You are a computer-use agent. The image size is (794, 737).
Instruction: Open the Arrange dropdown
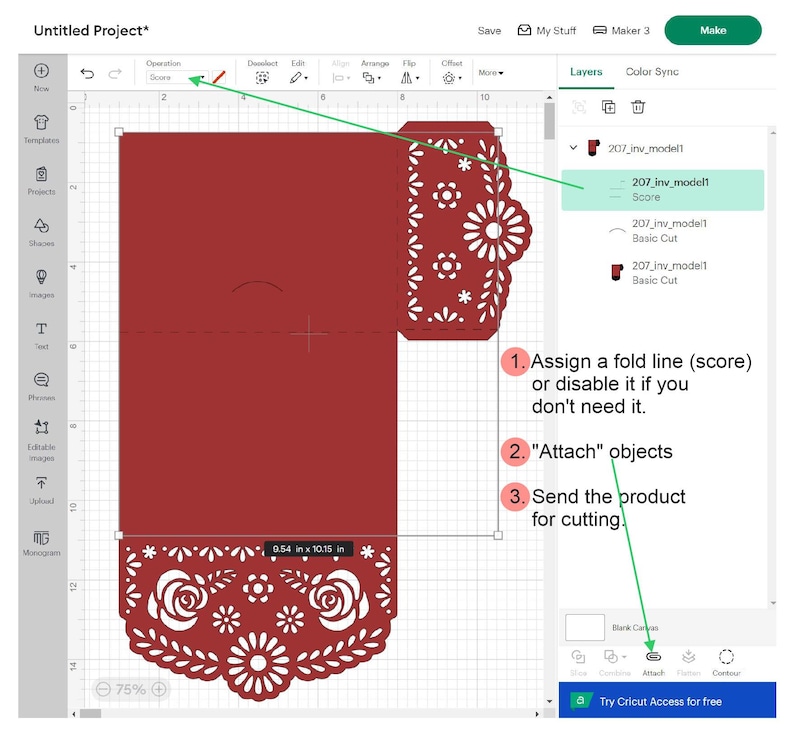coord(372,77)
